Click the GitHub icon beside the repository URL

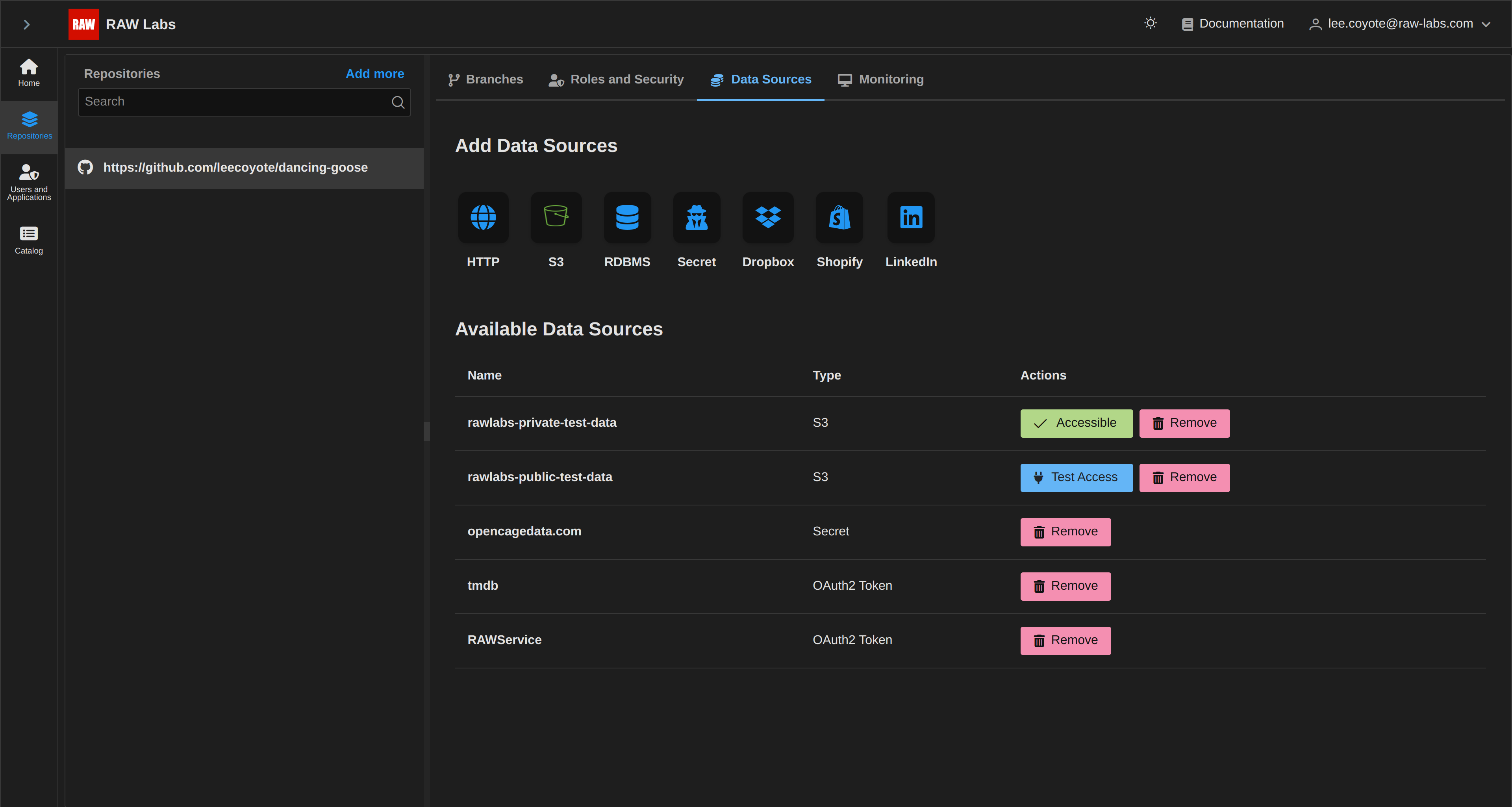pyautogui.click(x=86, y=168)
